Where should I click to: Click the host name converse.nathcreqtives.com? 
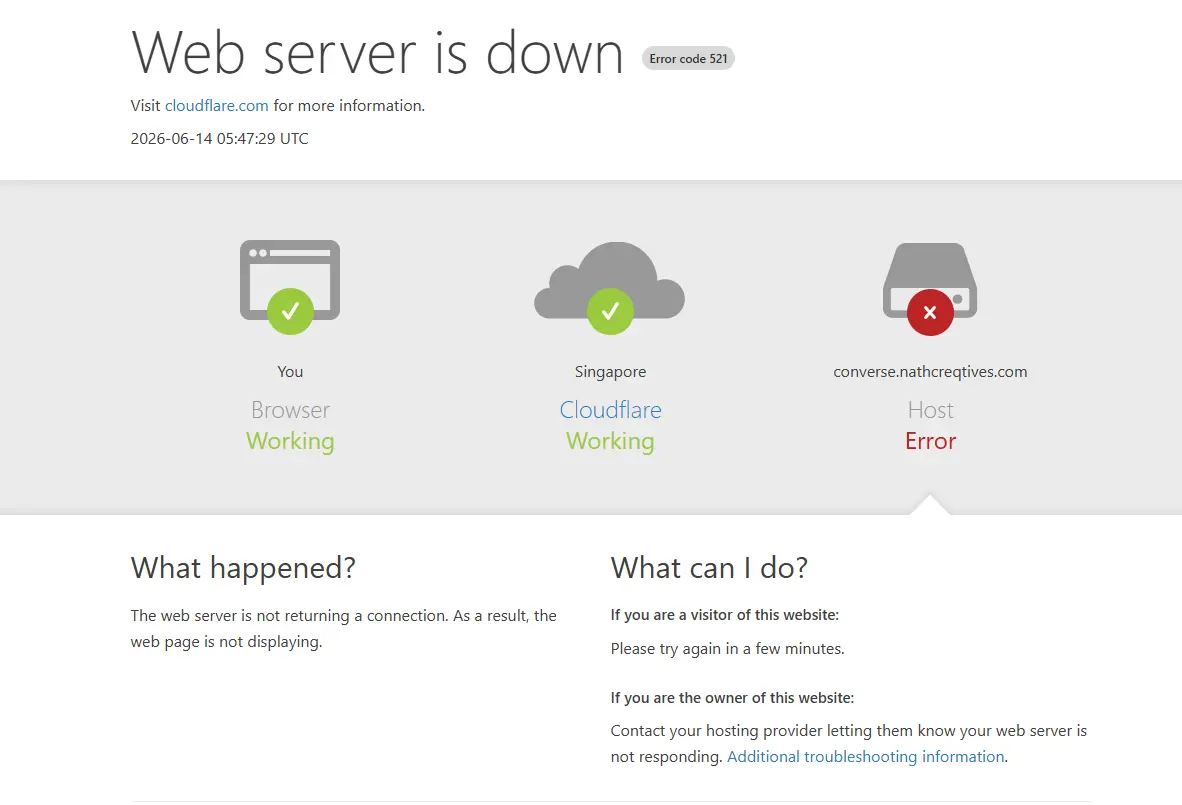[x=930, y=372]
